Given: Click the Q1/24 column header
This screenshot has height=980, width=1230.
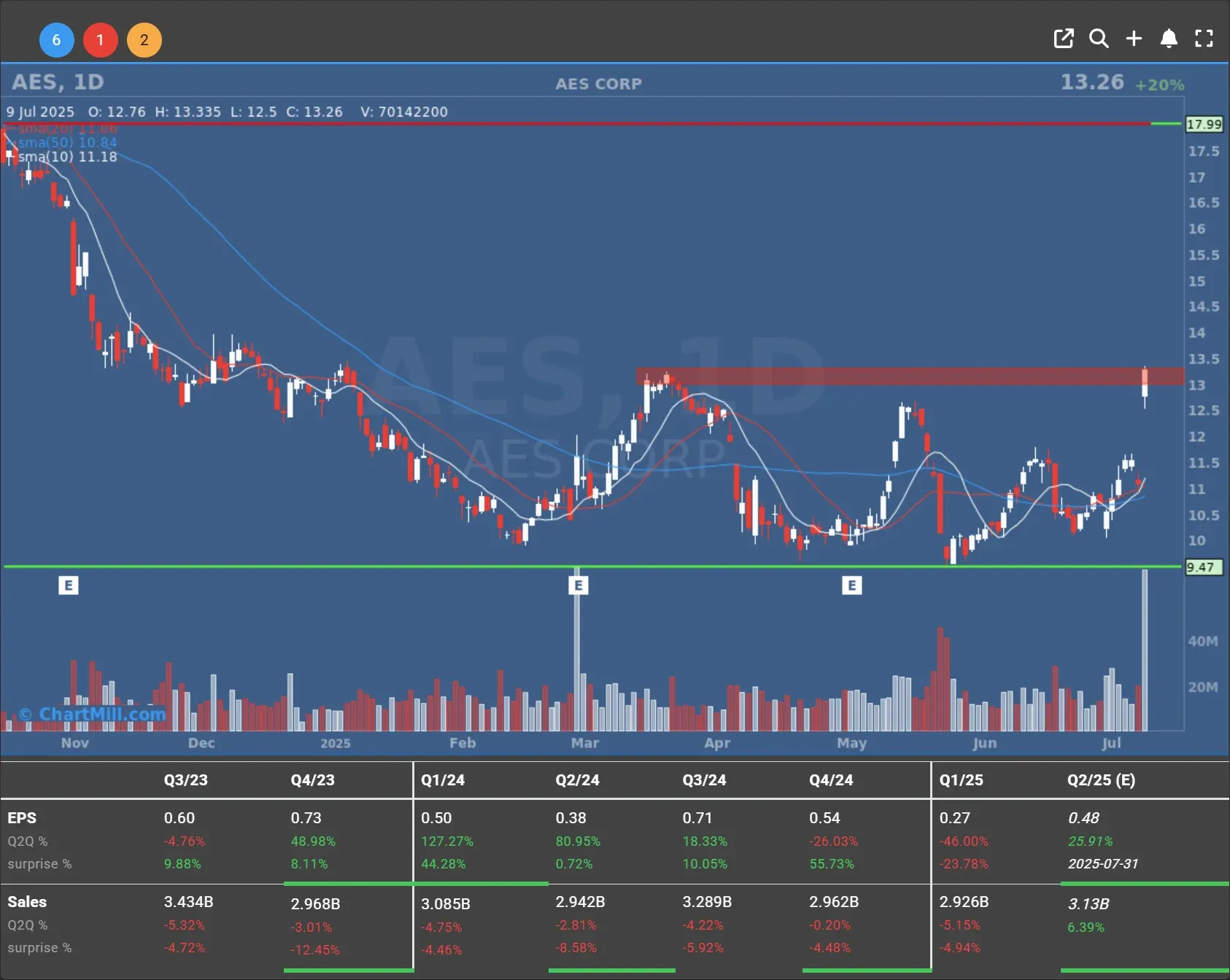Looking at the screenshot, I should (443, 779).
